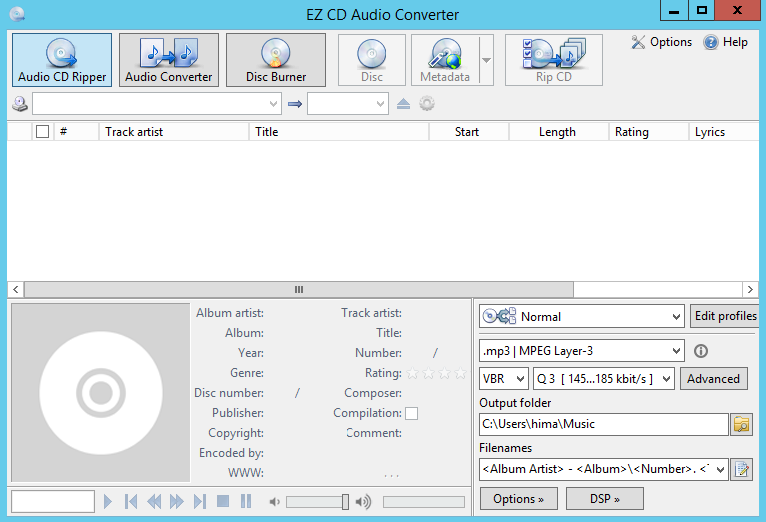Browse for output folder with folder icon
Viewport: 766px width, 522px height.
[742, 424]
